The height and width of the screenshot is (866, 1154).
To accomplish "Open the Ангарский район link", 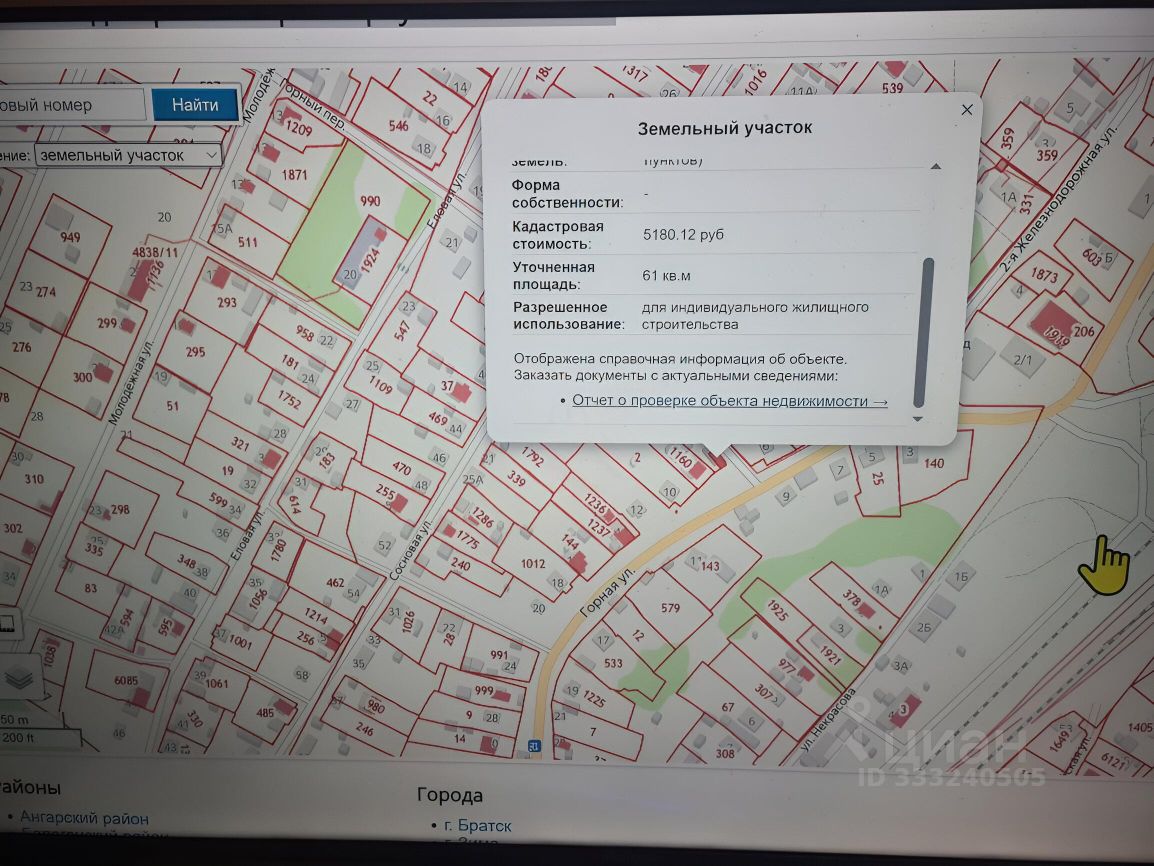I will pyautogui.click(x=84, y=817).
